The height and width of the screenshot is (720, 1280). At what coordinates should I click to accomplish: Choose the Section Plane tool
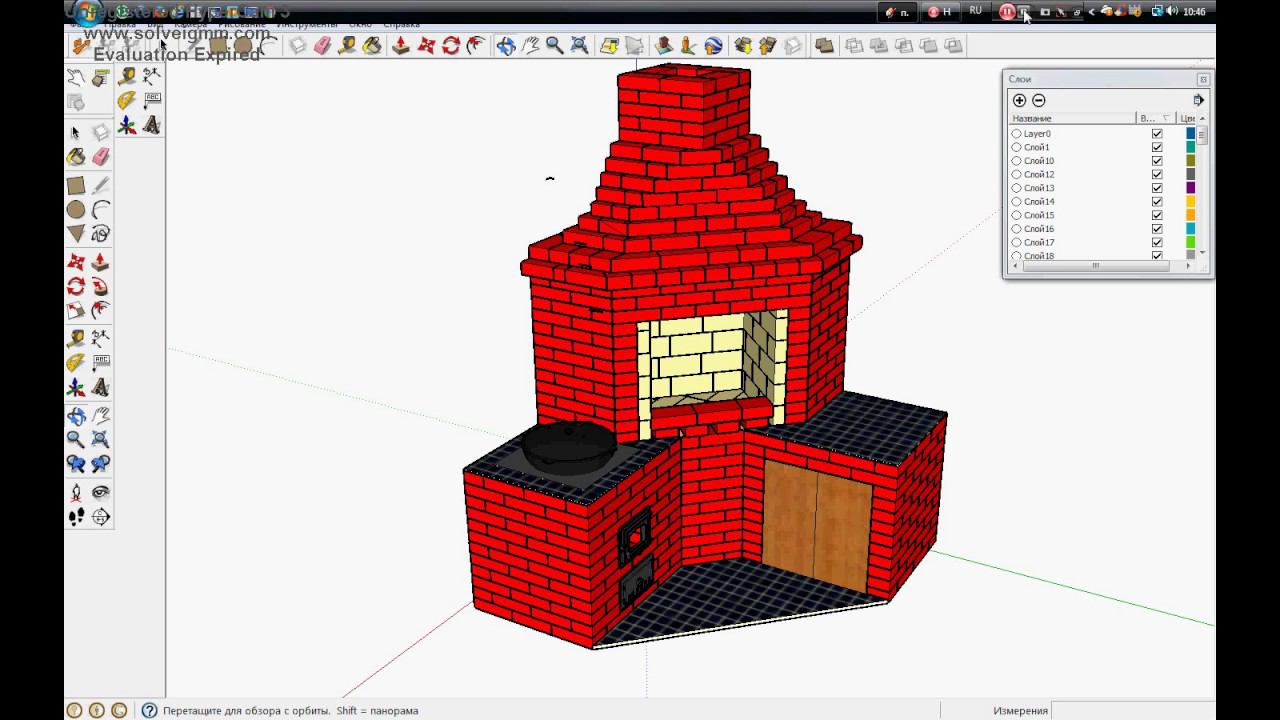coord(100,517)
